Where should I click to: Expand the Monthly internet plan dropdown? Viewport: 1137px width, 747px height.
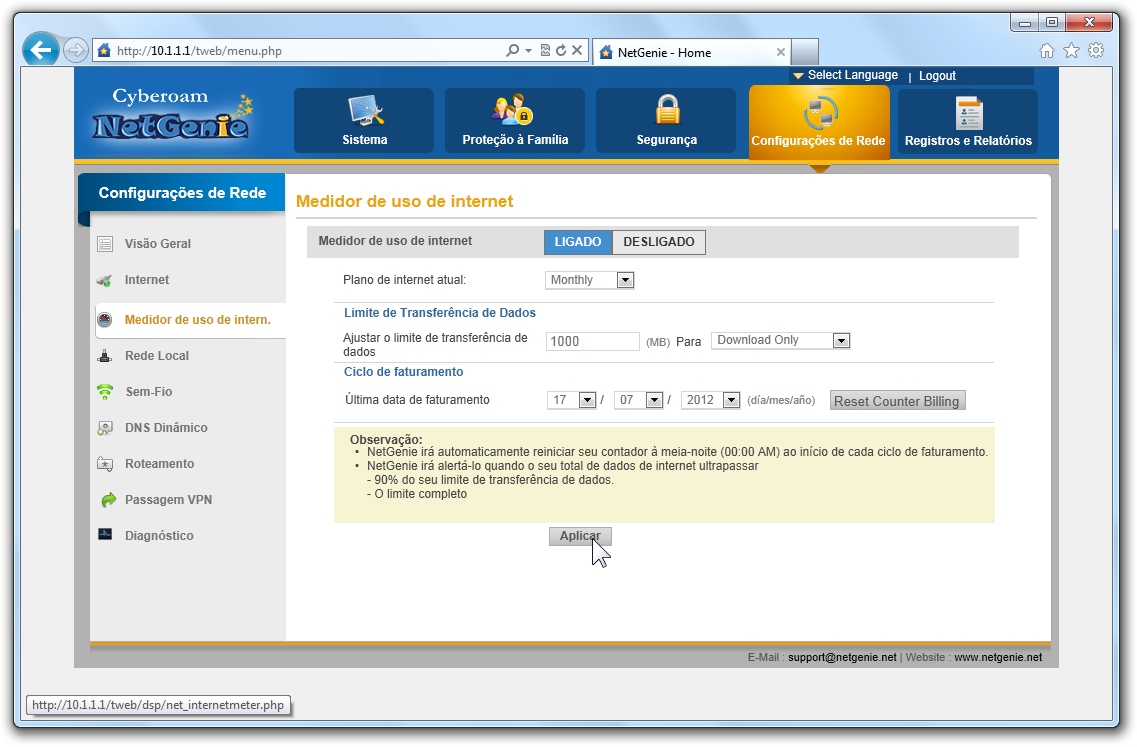coord(625,280)
